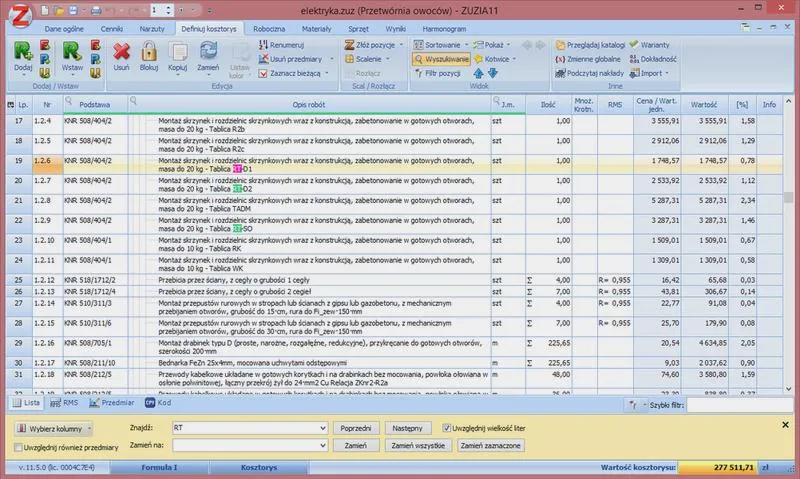Click the Formuła I status bar button
The image size is (800, 479).
[x=159, y=467]
